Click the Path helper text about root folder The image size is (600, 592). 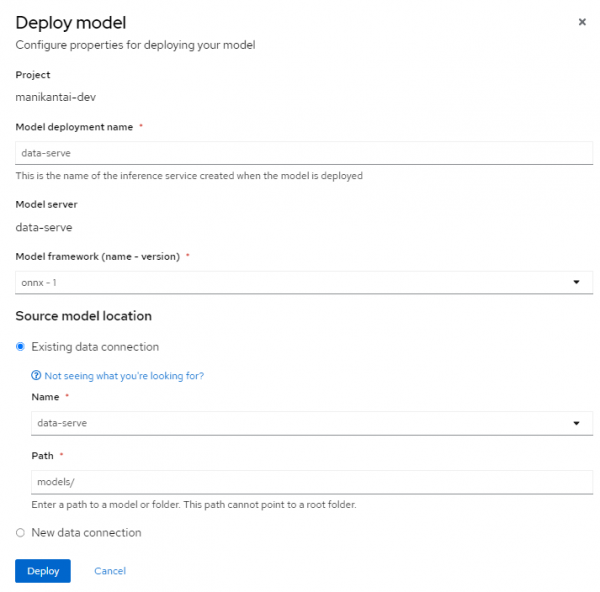194,505
